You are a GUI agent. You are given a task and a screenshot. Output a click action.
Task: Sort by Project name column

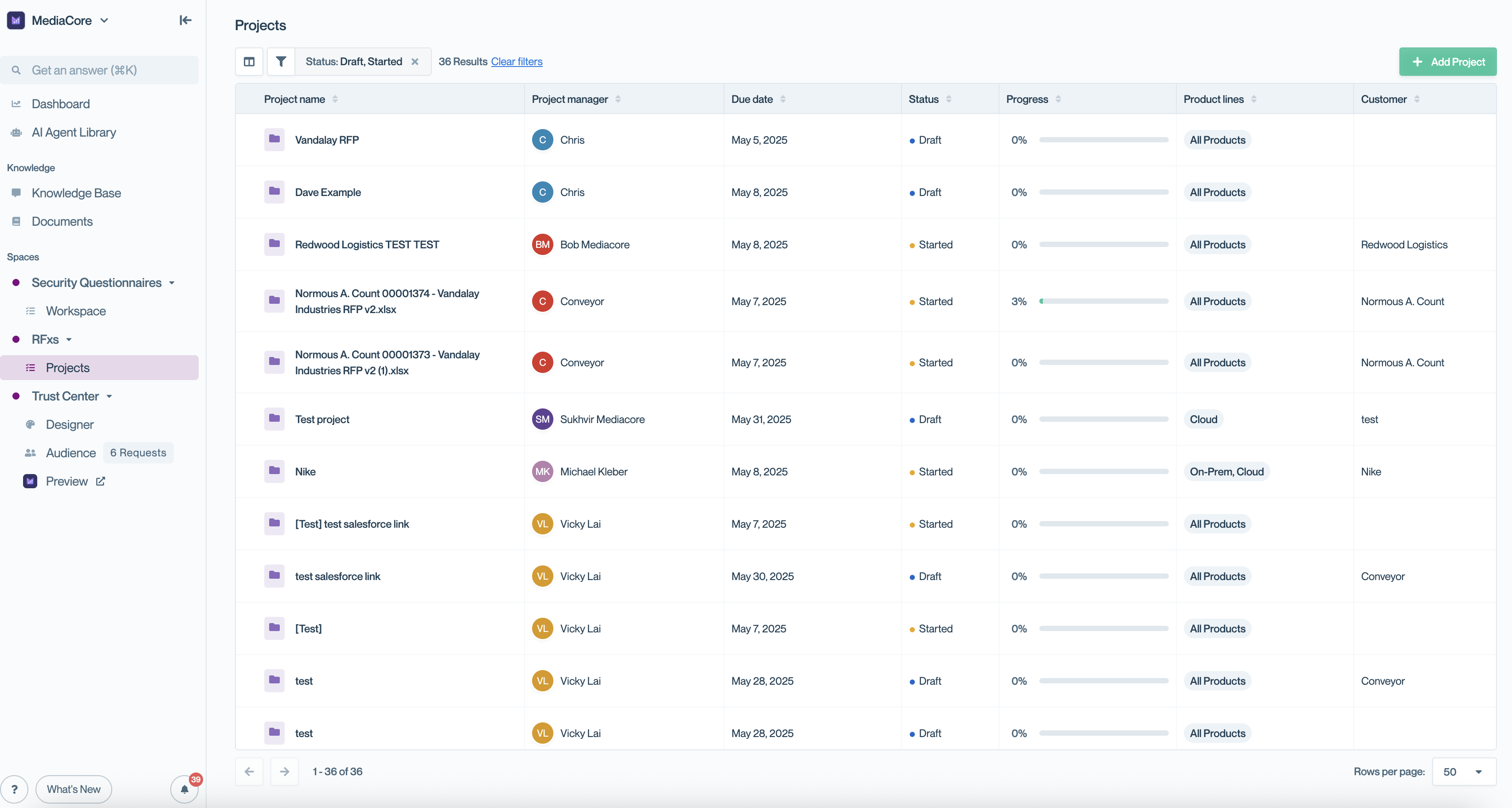pyautogui.click(x=335, y=99)
